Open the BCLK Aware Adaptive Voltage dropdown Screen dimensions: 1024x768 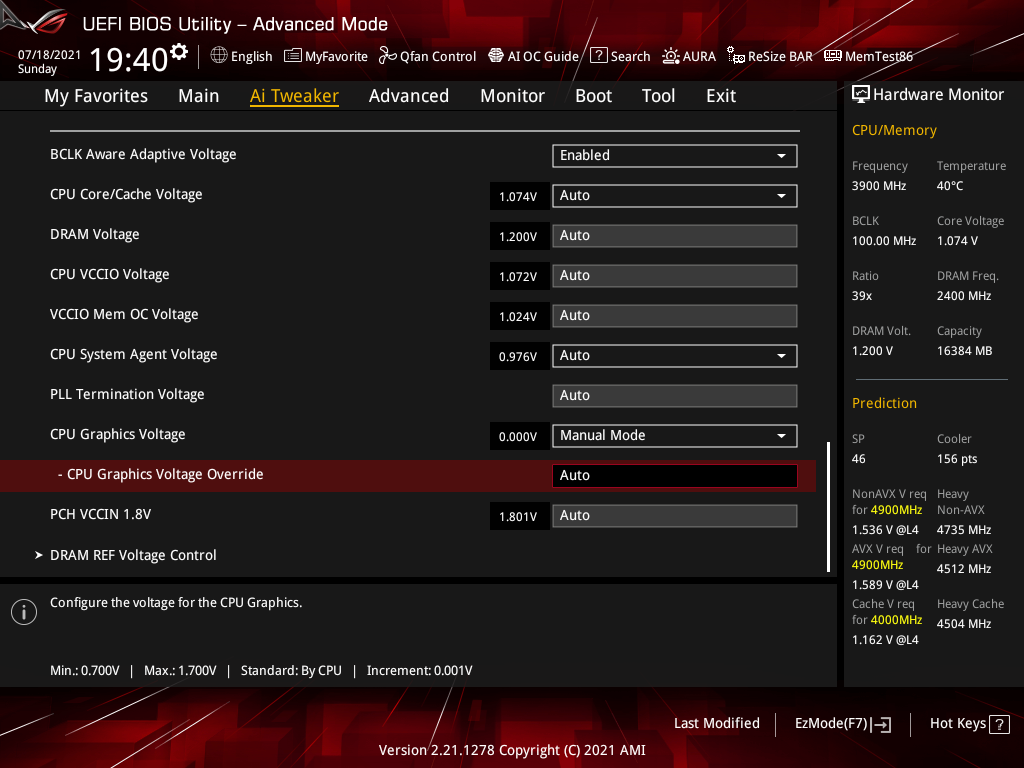pyautogui.click(x=674, y=156)
